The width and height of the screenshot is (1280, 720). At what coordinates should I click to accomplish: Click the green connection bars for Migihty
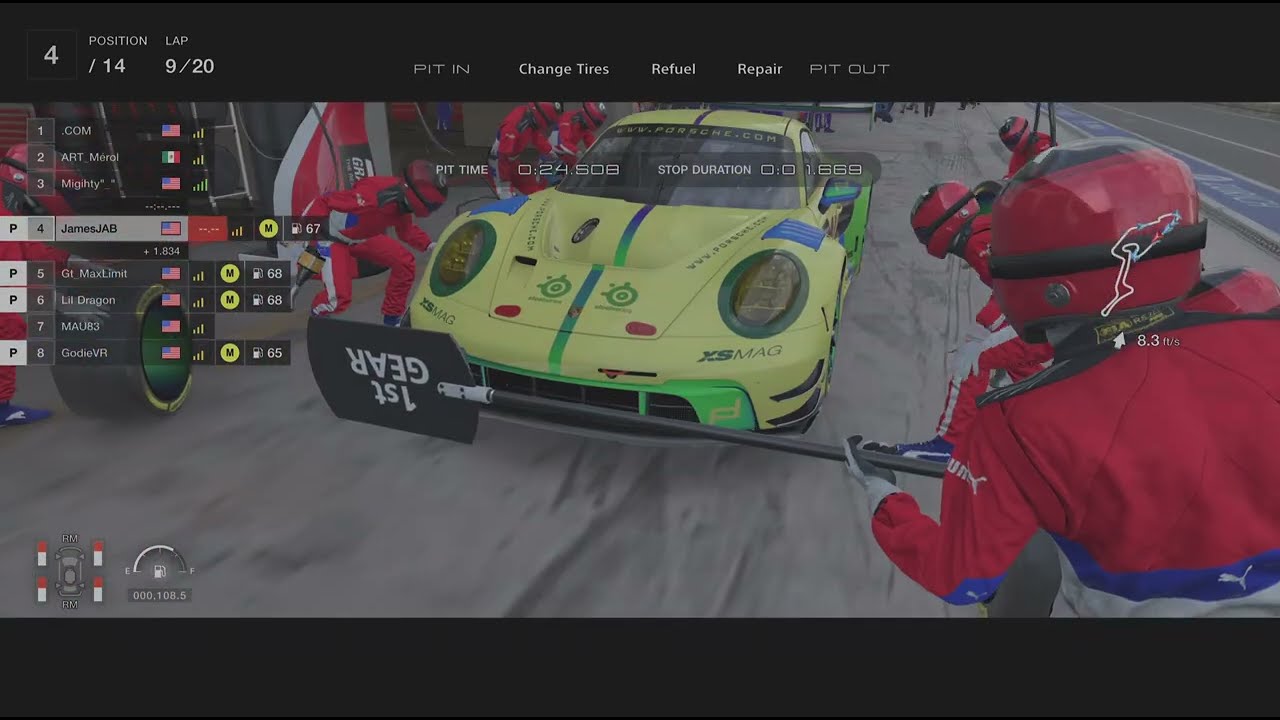point(199,184)
